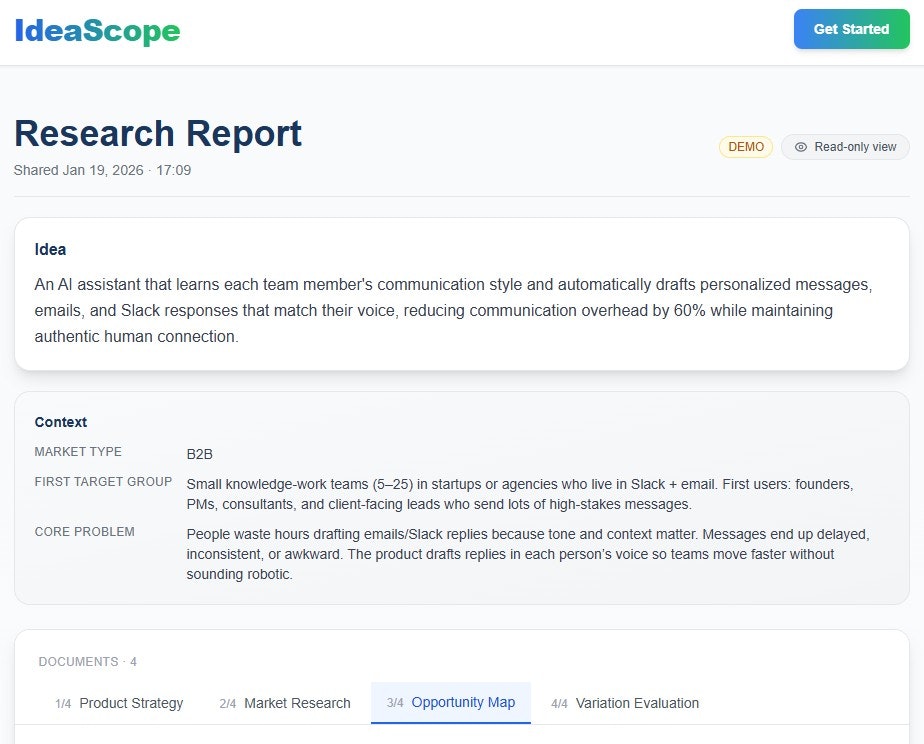Screen dimensions: 924x744
Task: Select the 2/4 step indicator badge
Action: pyautogui.click(x=227, y=703)
